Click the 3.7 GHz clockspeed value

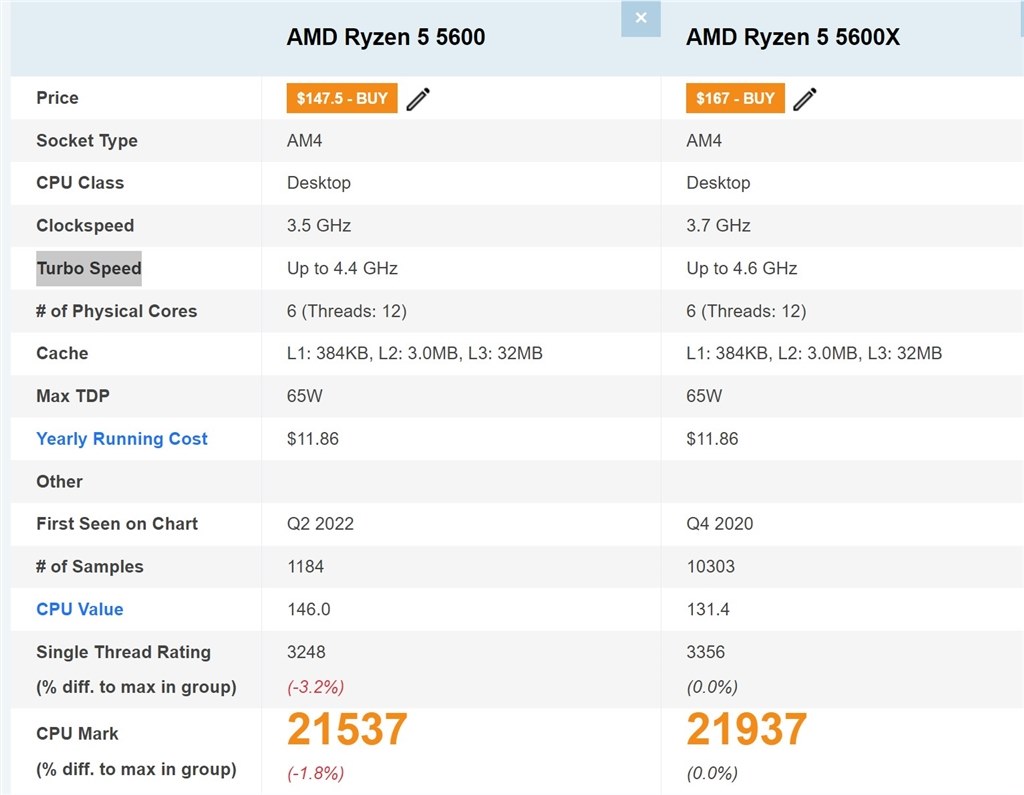click(718, 226)
